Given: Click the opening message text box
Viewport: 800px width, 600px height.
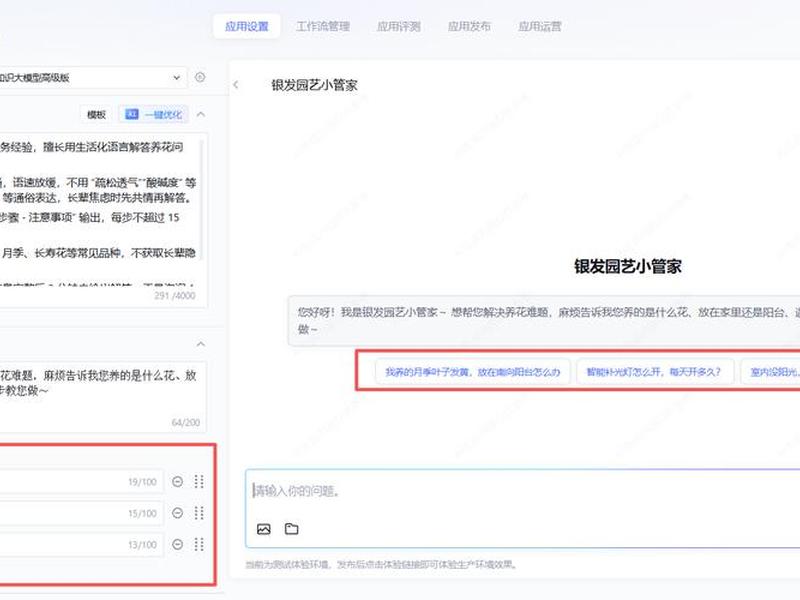Looking at the screenshot, I should (102, 396).
